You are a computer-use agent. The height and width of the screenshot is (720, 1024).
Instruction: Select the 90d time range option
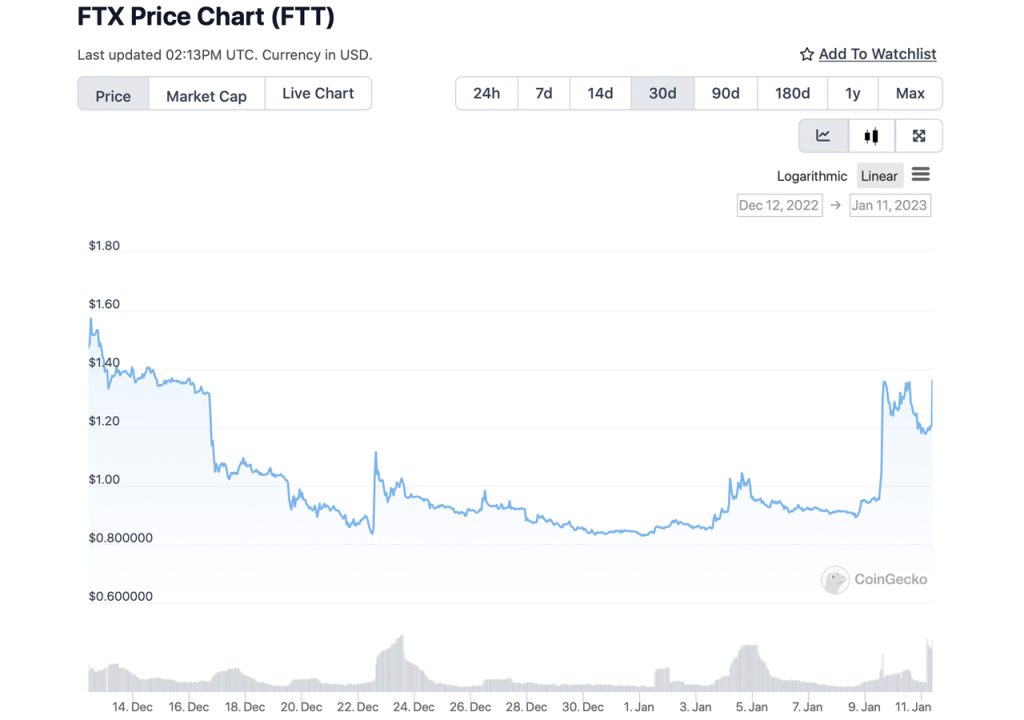pos(725,92)
